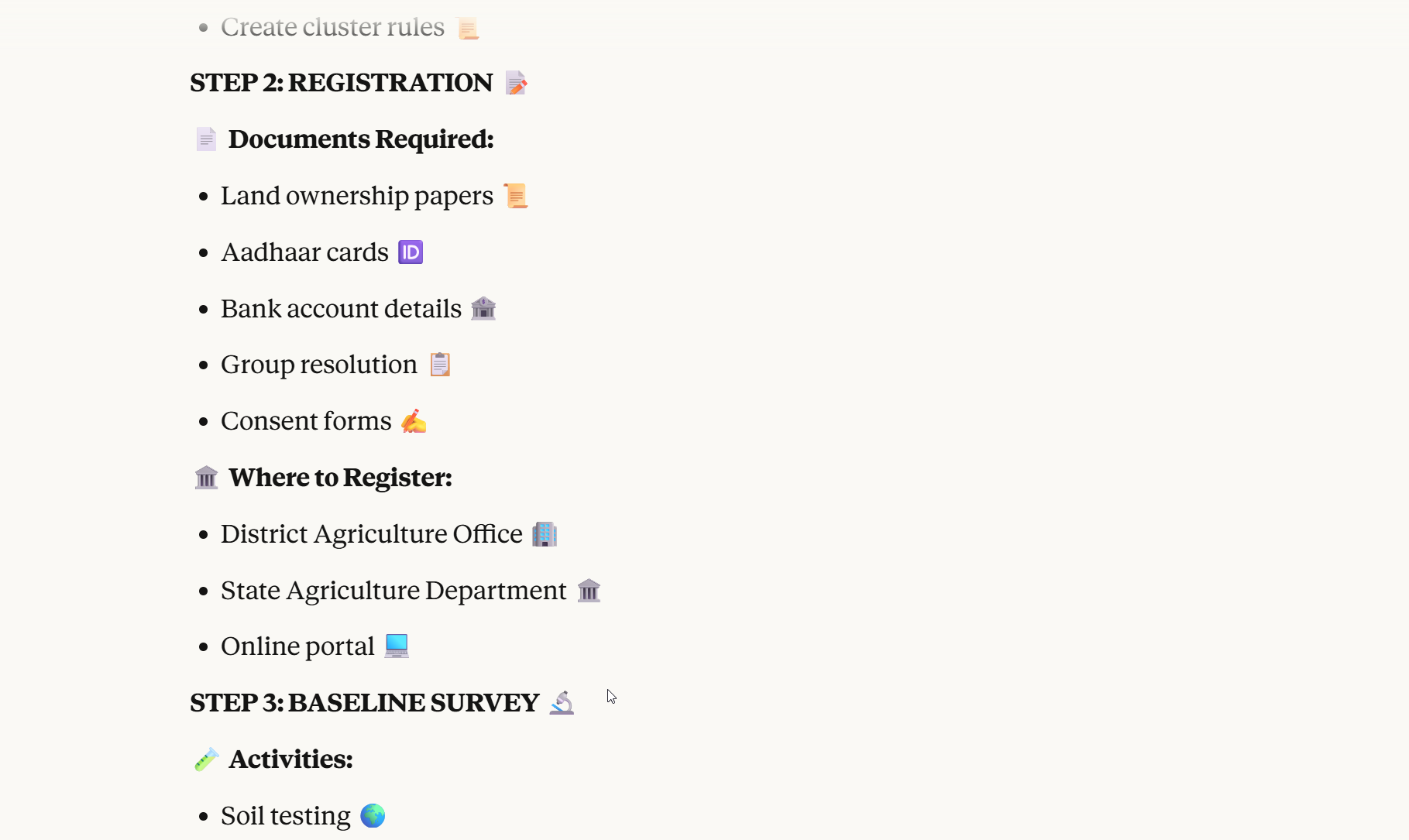
Task: Click the laptop emoji next to Online portal
Action: pyautogui.click(x=397, y=646)
